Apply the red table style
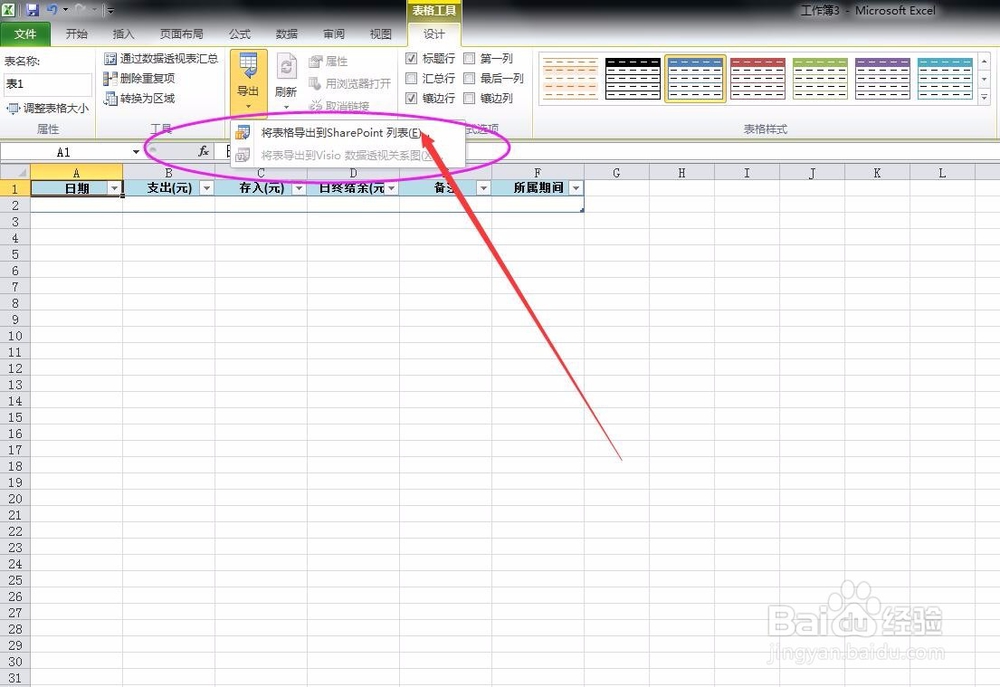The width and height of the screenshot is (1000, 687). (758, 78)
